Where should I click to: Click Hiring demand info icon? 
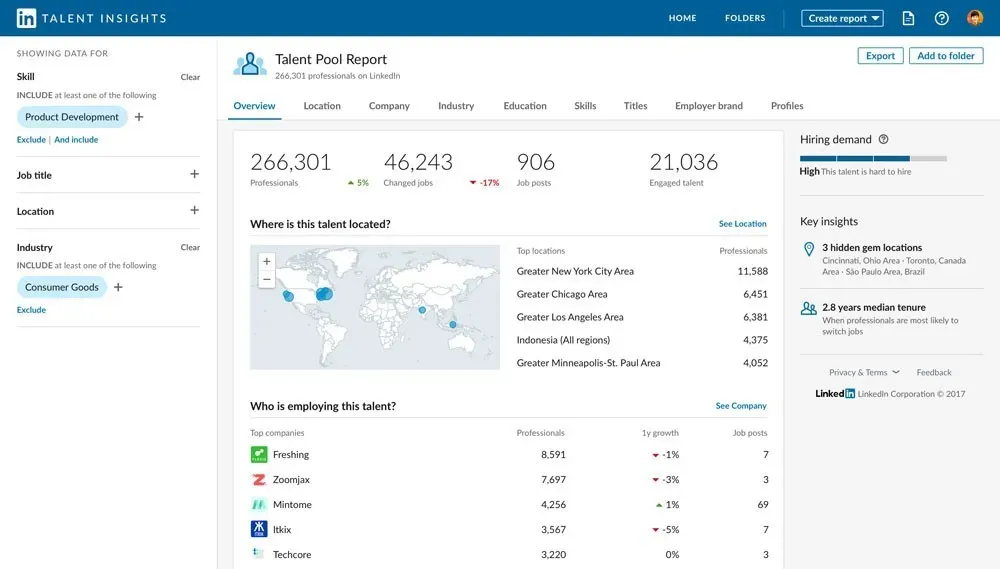click(x=883, y=140)
